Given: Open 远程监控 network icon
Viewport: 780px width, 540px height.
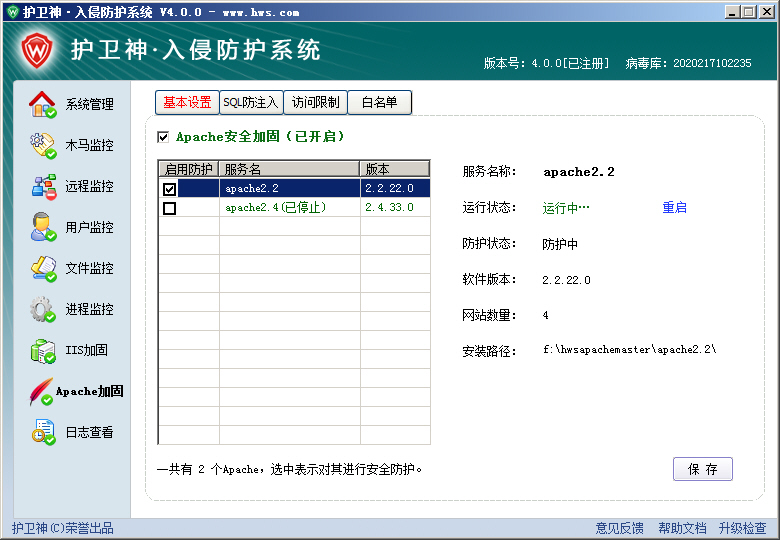Looking at the screenshot, I should point(44,186).
